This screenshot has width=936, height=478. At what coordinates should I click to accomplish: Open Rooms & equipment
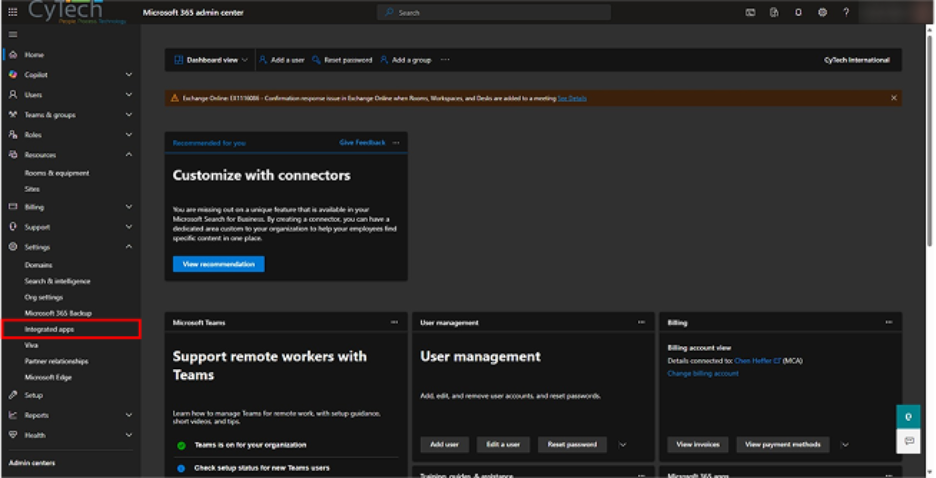pyautogui.click(x=57, y=173)
